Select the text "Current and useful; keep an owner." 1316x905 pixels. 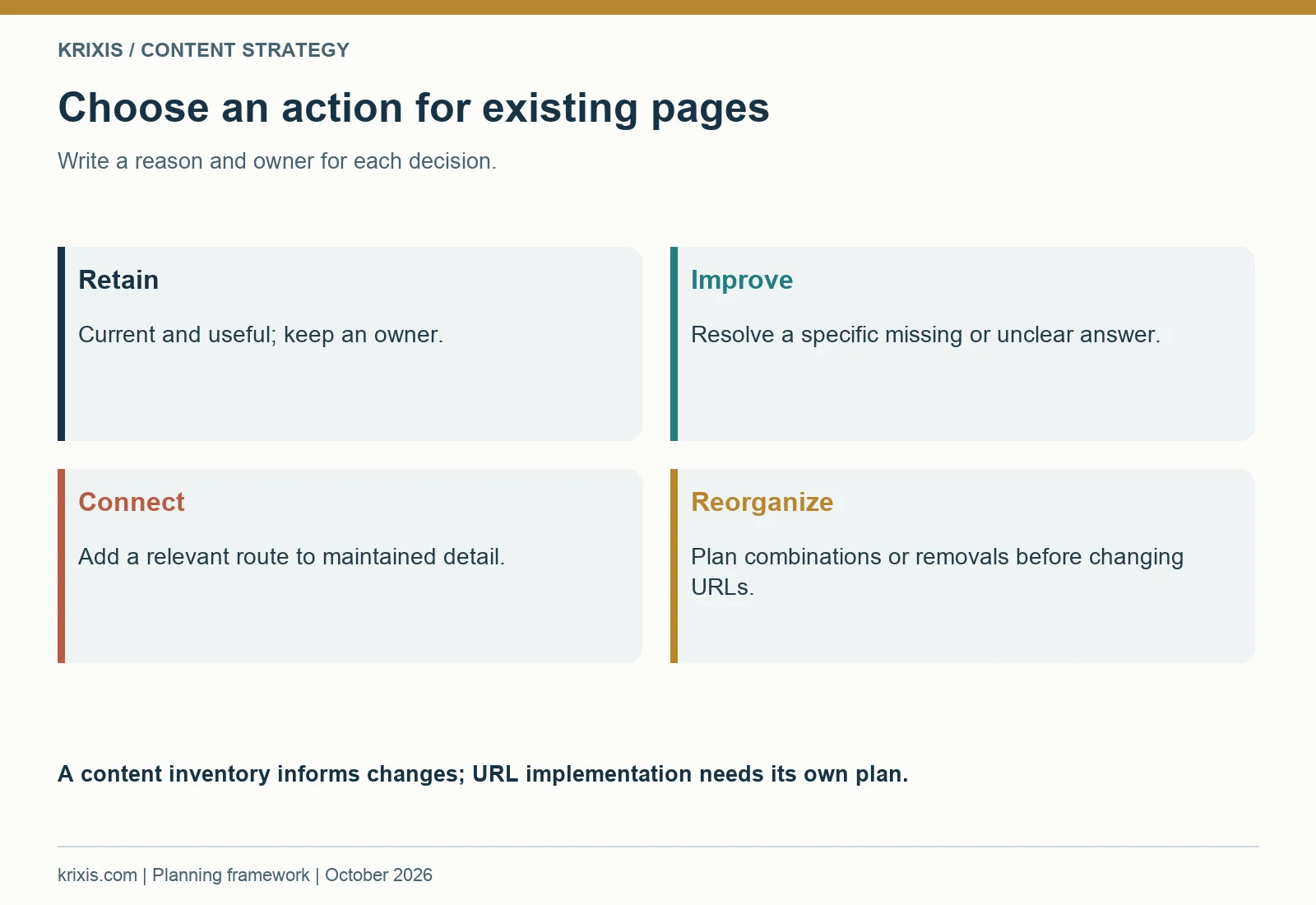point(261,335)
